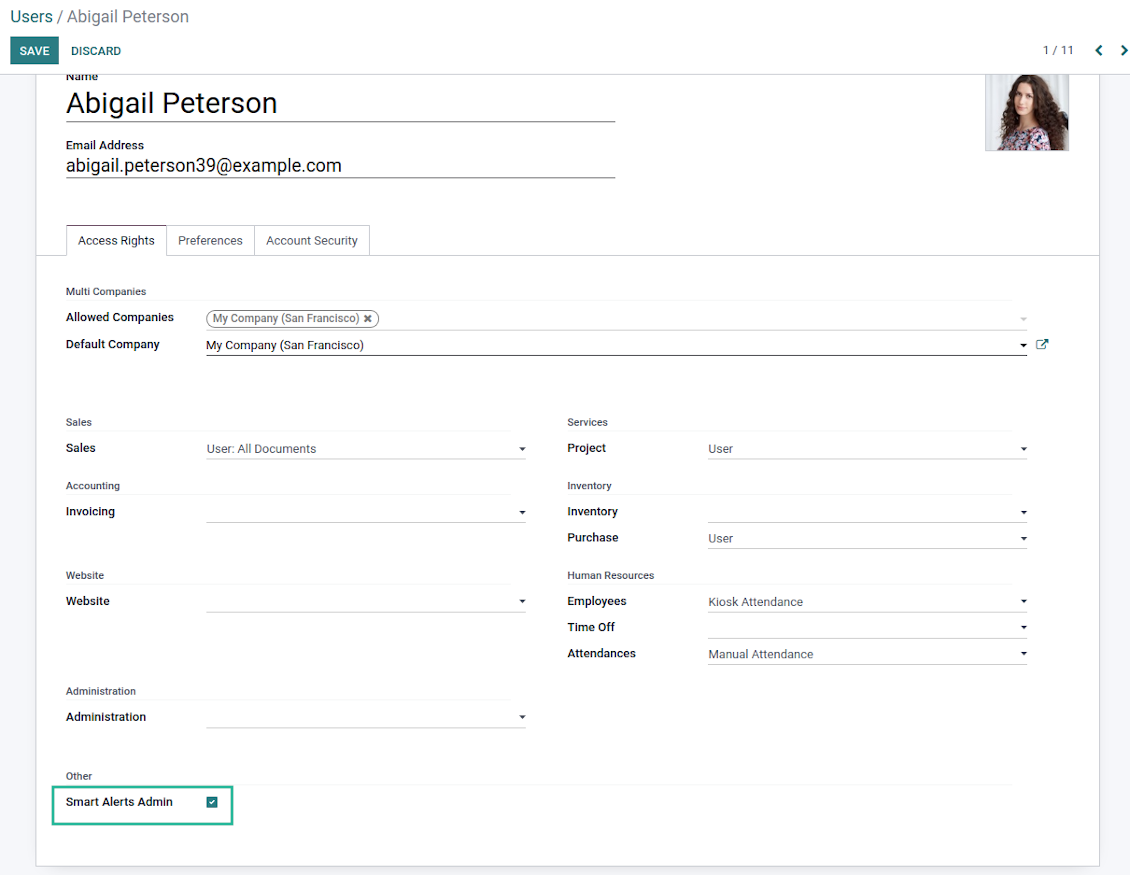Click the Email Address input field
1130x875 pixels.
tap(340, 166)
